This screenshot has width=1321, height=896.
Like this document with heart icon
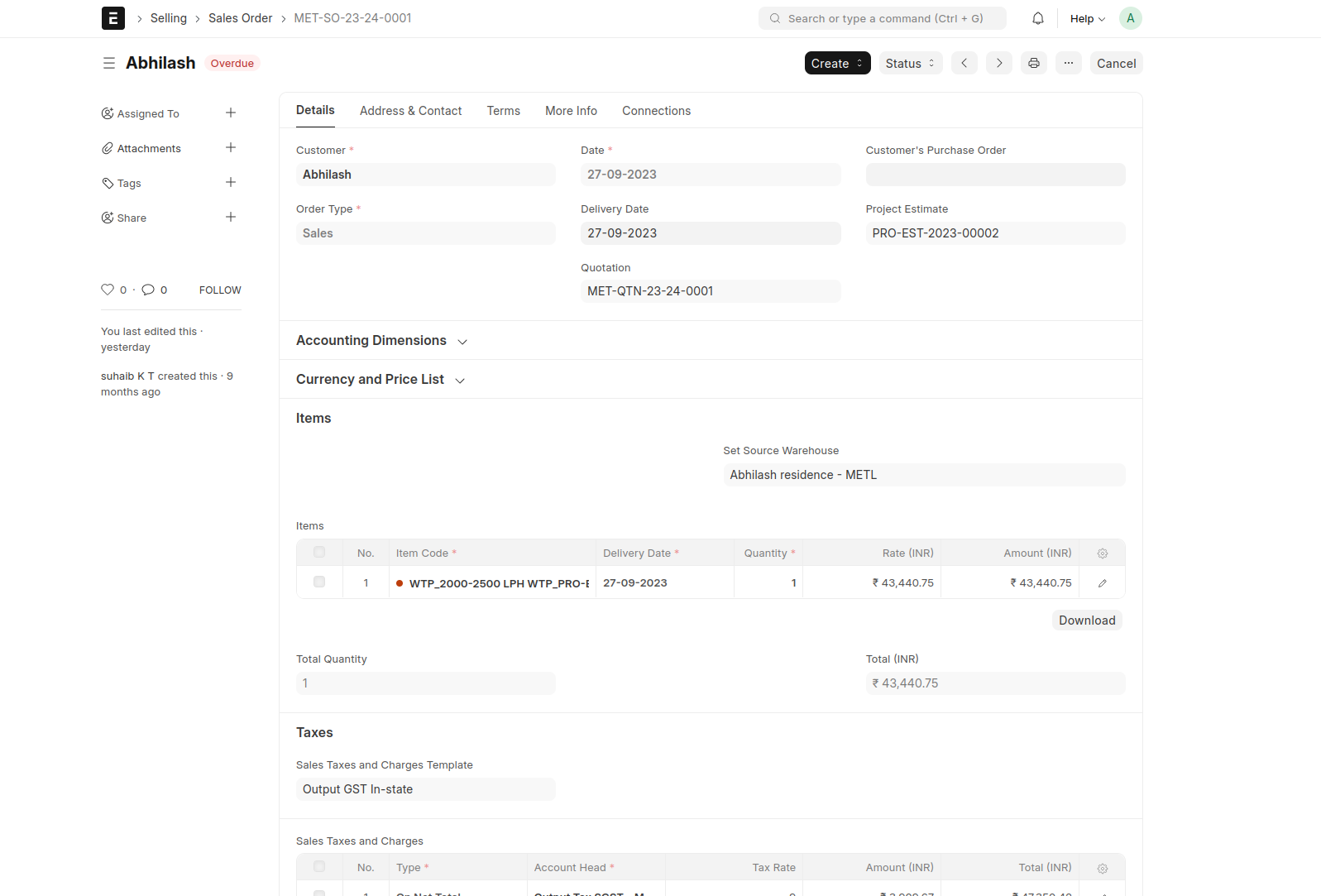(x=108, y=290)
